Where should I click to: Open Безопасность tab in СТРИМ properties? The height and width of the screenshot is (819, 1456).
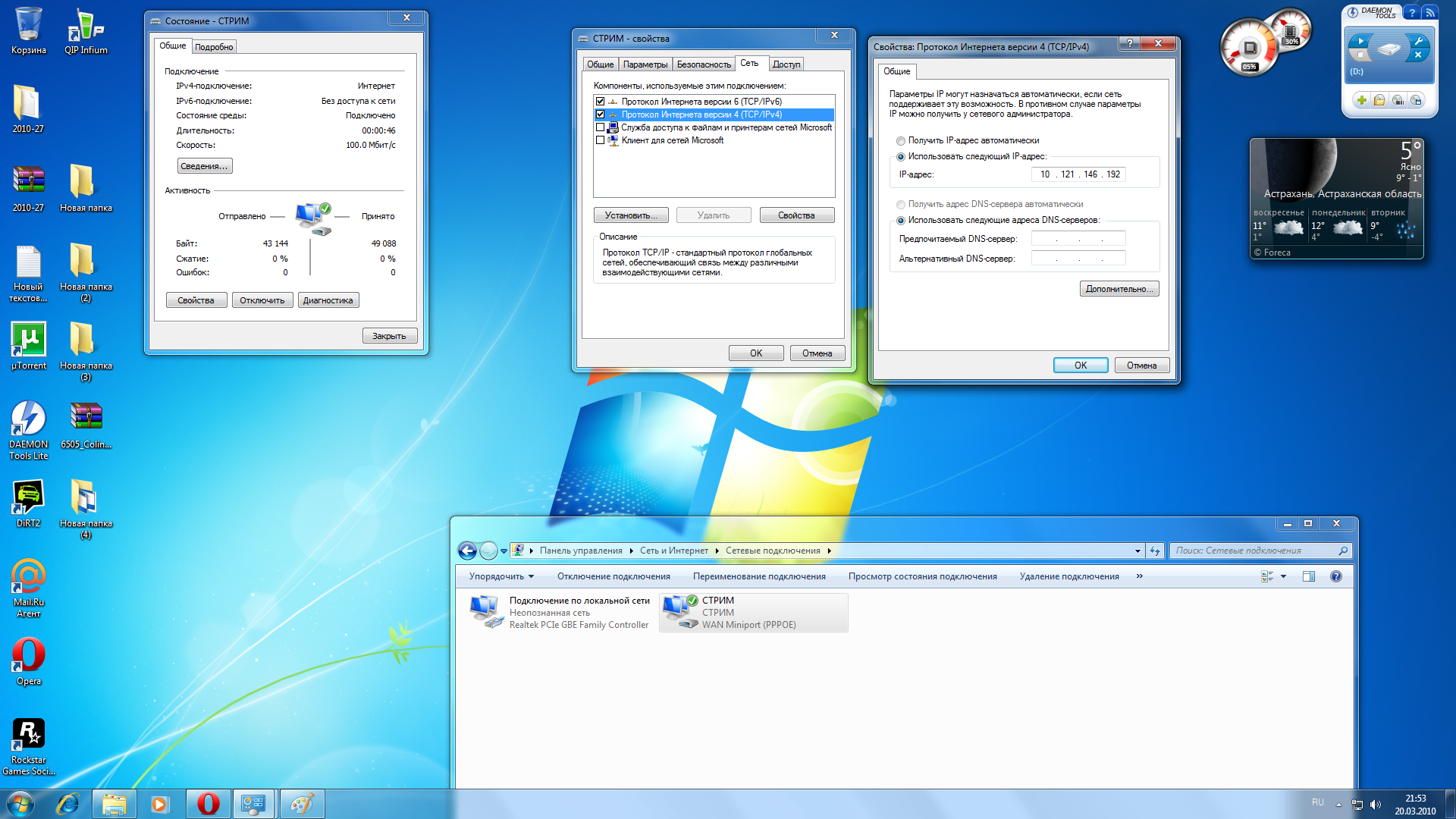(704, 64)
